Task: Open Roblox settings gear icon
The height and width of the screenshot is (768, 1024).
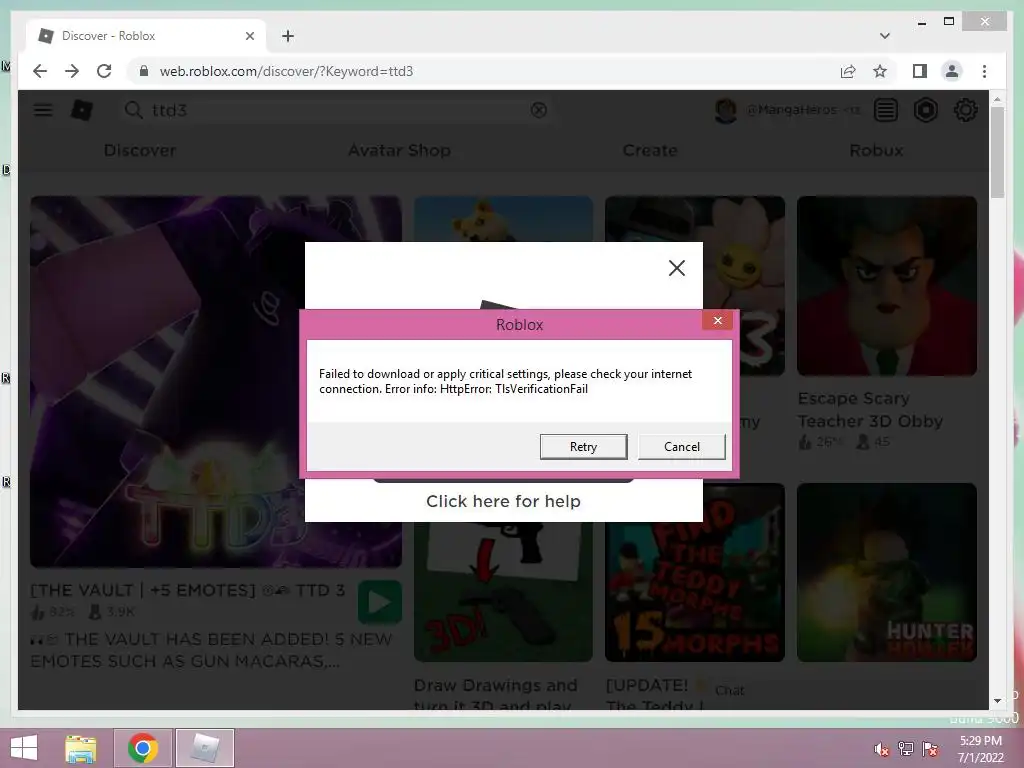Action: point(965,110)
